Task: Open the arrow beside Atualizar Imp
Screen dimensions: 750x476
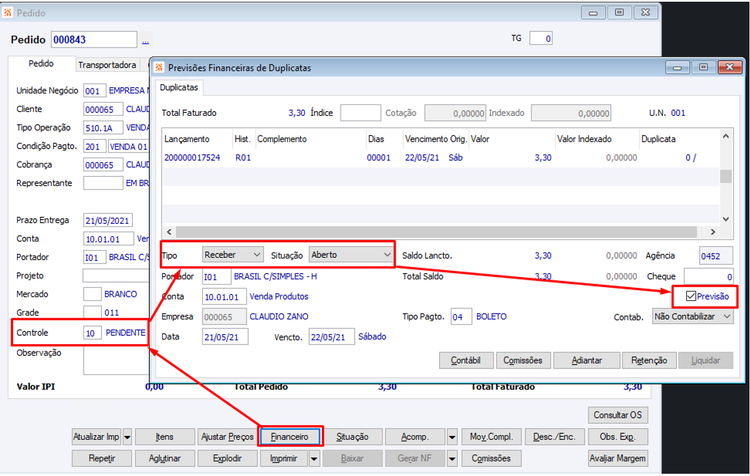Action: (x=127, y=437)
